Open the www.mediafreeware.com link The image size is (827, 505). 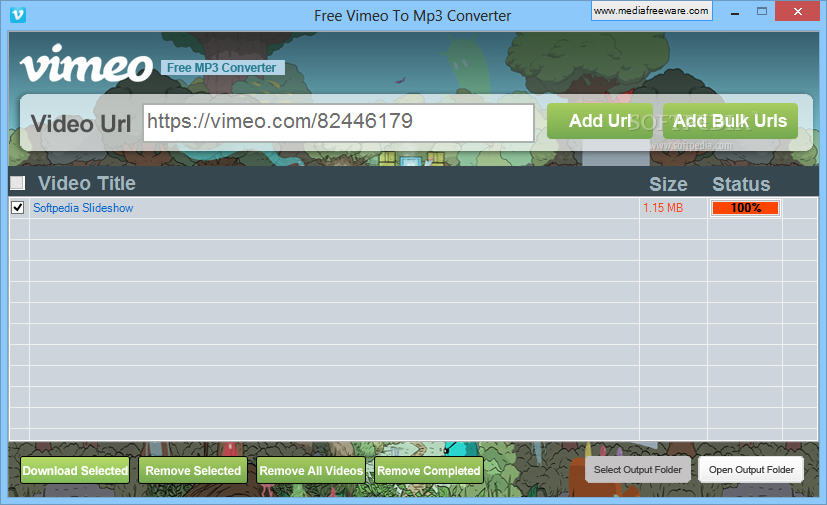651,11
